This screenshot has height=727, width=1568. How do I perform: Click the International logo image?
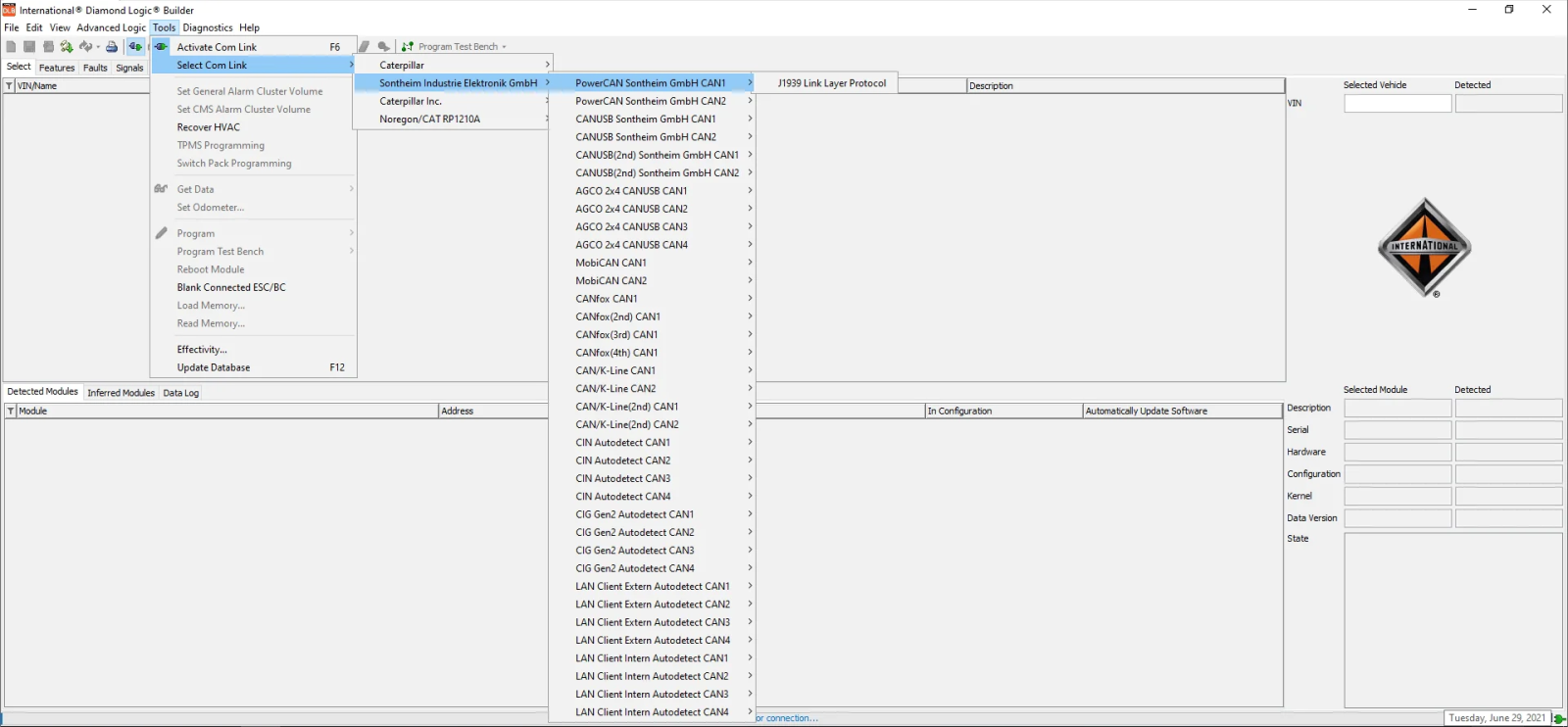tap(1424, 248)
